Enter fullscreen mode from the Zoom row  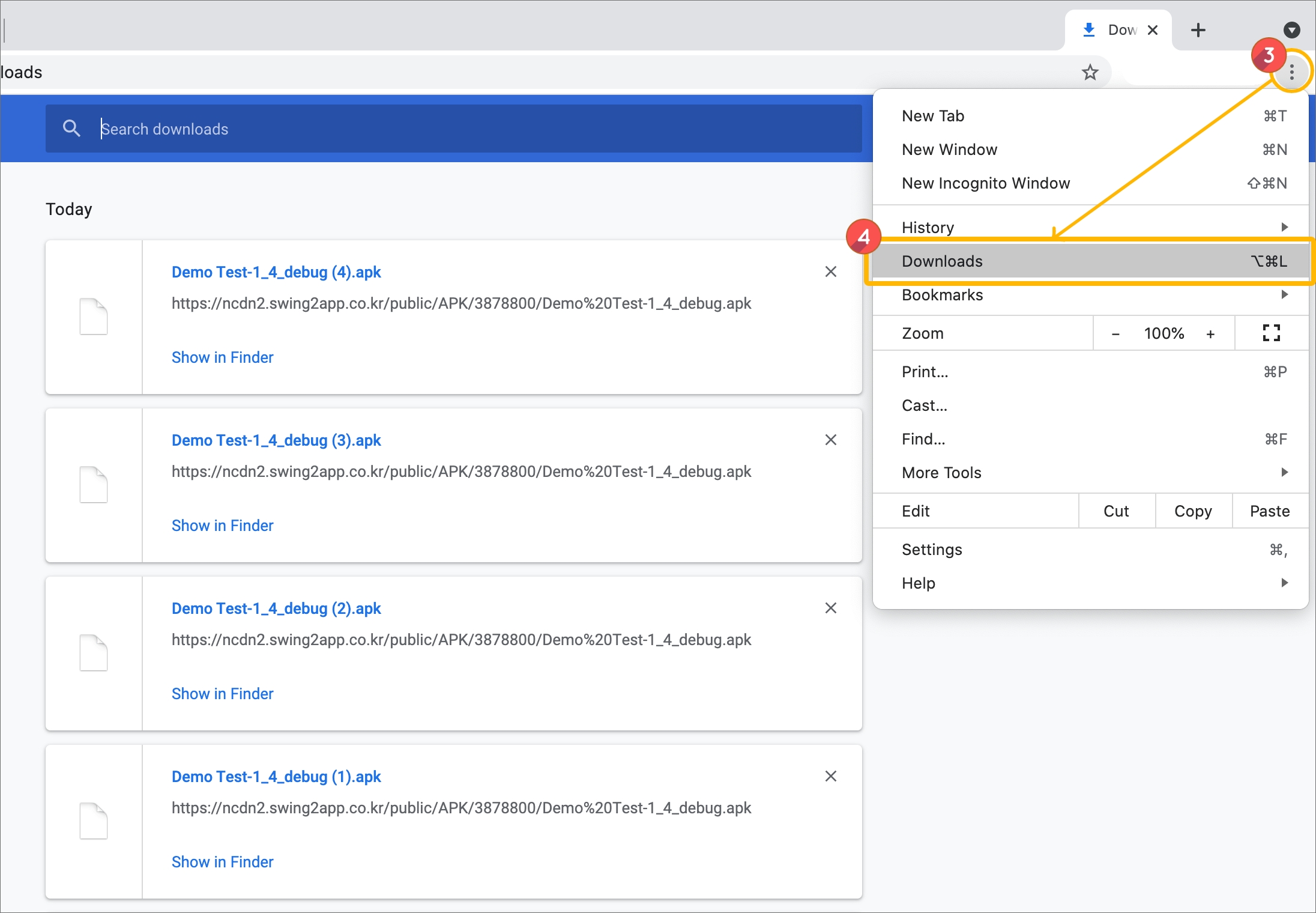tap(1271, 333)
